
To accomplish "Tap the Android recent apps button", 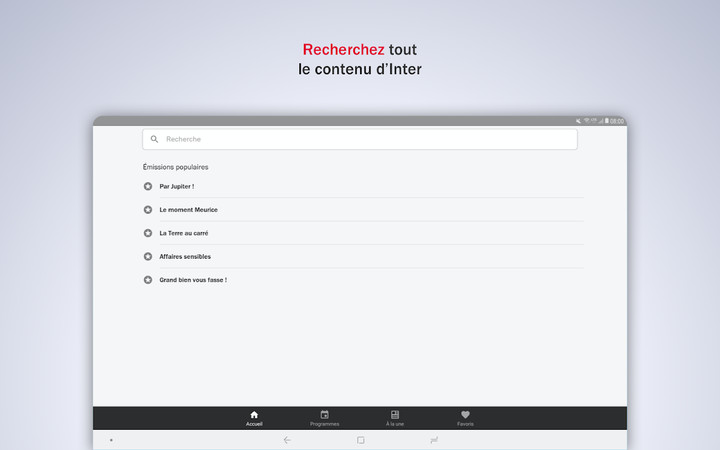I will 434,440.
